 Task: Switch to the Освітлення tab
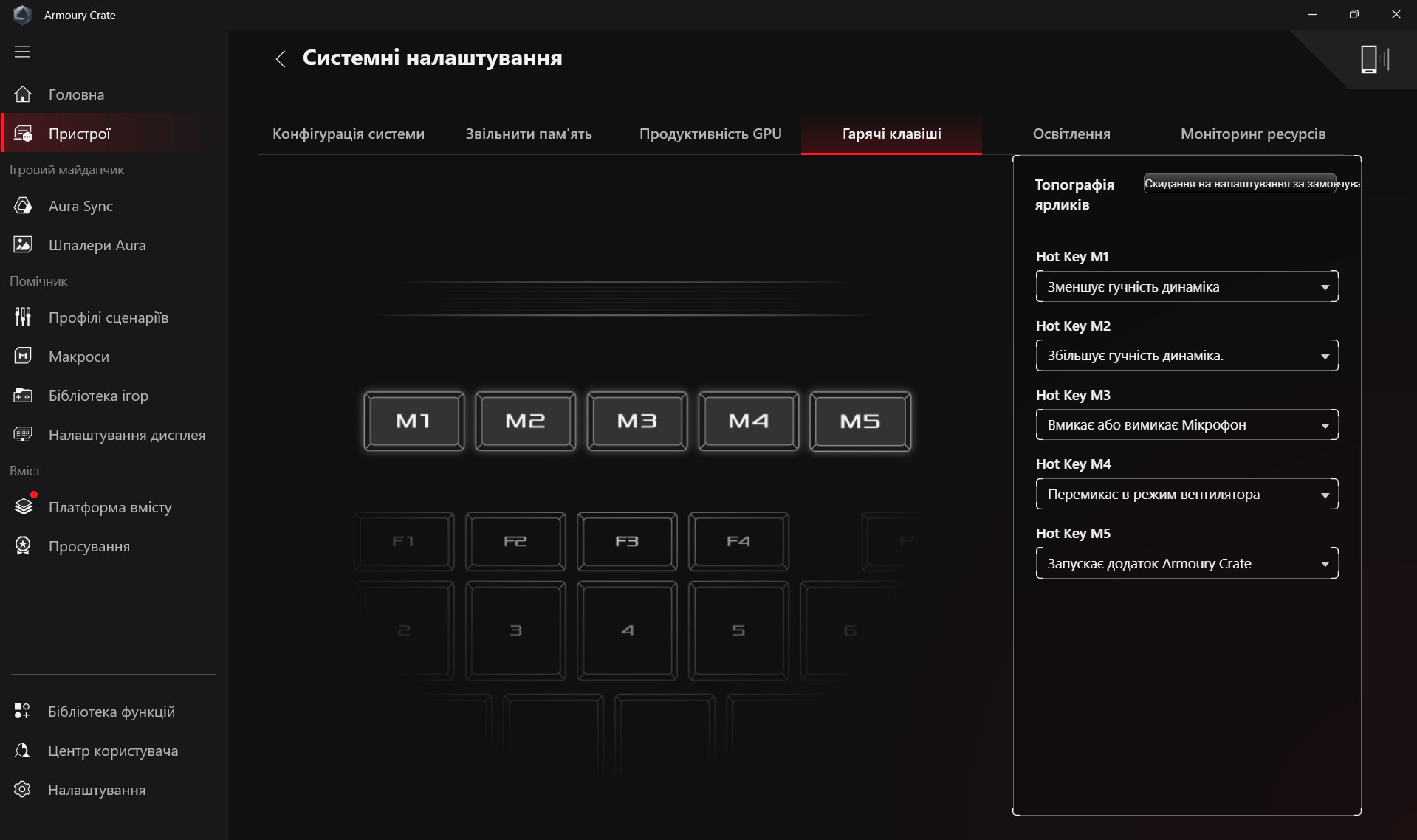pos(1071,134)
